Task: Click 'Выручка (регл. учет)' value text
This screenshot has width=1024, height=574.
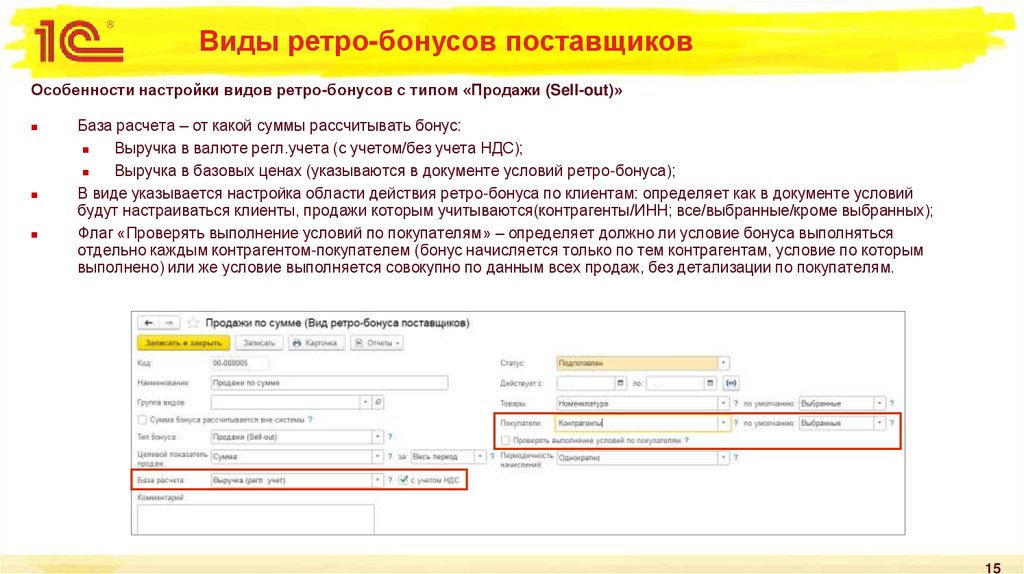Action: point(249,481)
